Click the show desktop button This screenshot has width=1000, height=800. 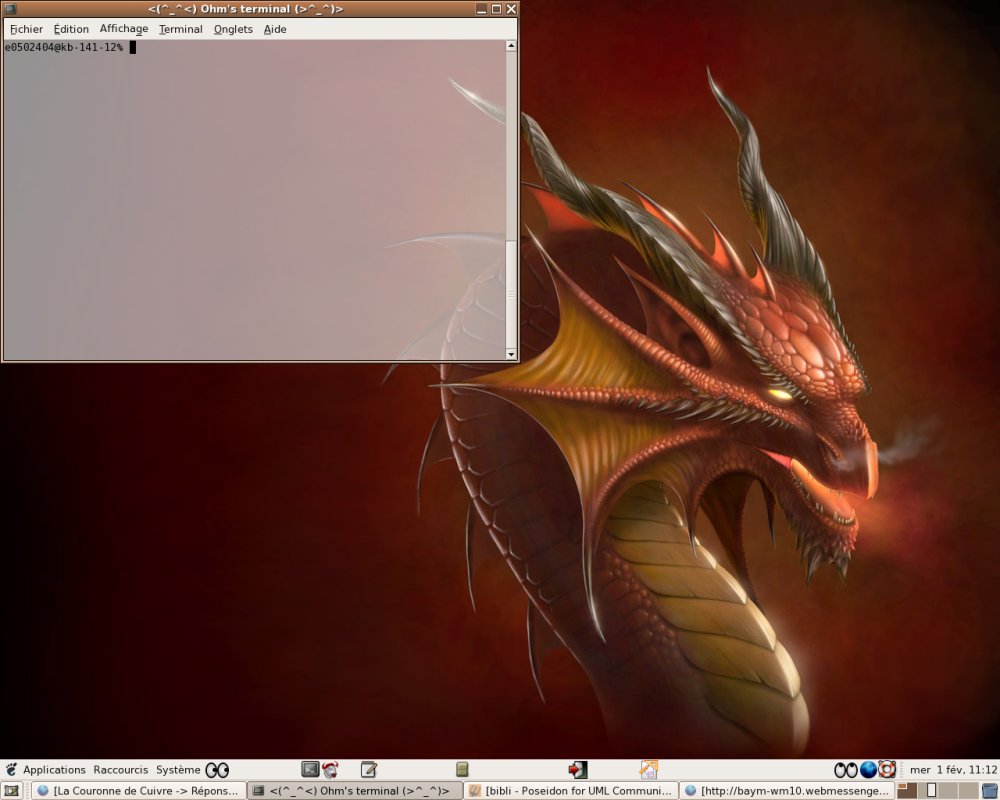coord(11,791)
